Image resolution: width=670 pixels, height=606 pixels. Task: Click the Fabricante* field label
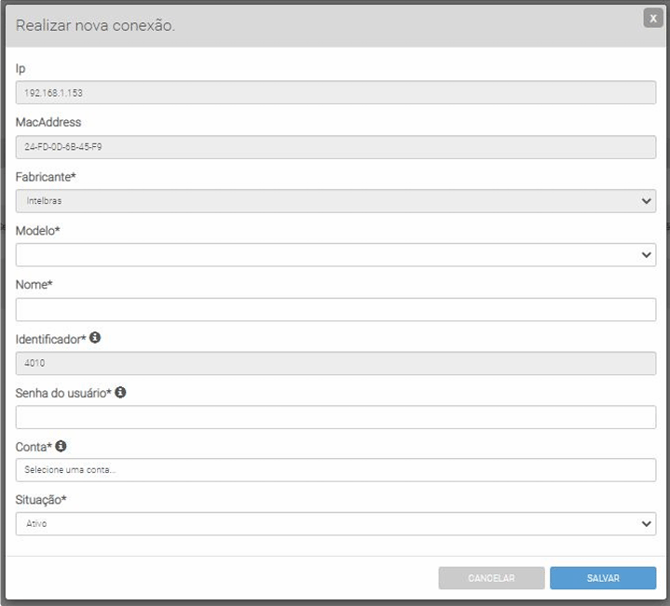45,176
